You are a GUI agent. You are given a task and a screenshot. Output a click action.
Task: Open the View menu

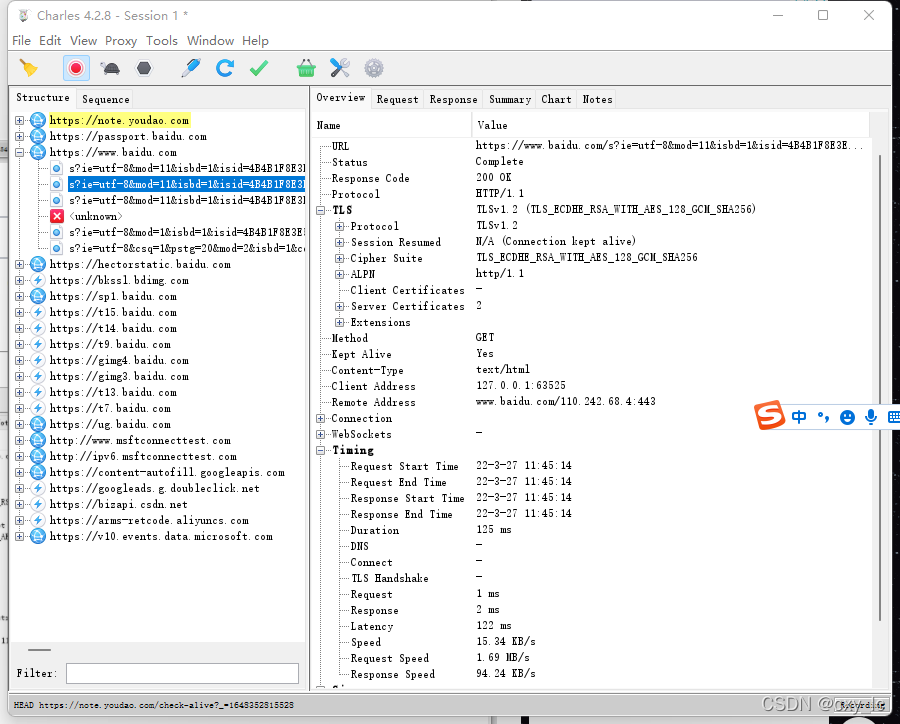pyautogui.click(x=83, y=41)
